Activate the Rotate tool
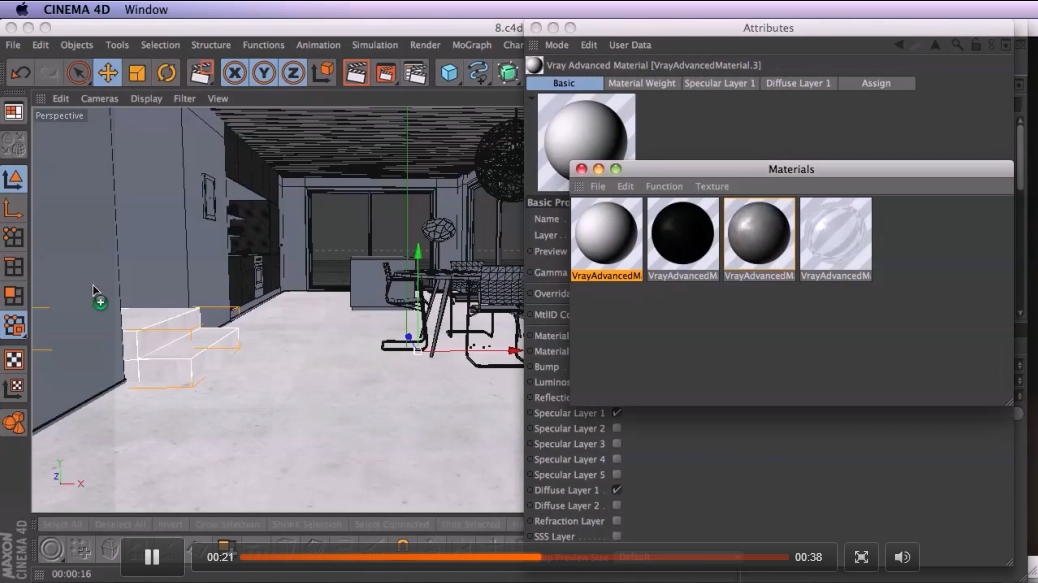The image size is (1038, 583). click(166, 73)
